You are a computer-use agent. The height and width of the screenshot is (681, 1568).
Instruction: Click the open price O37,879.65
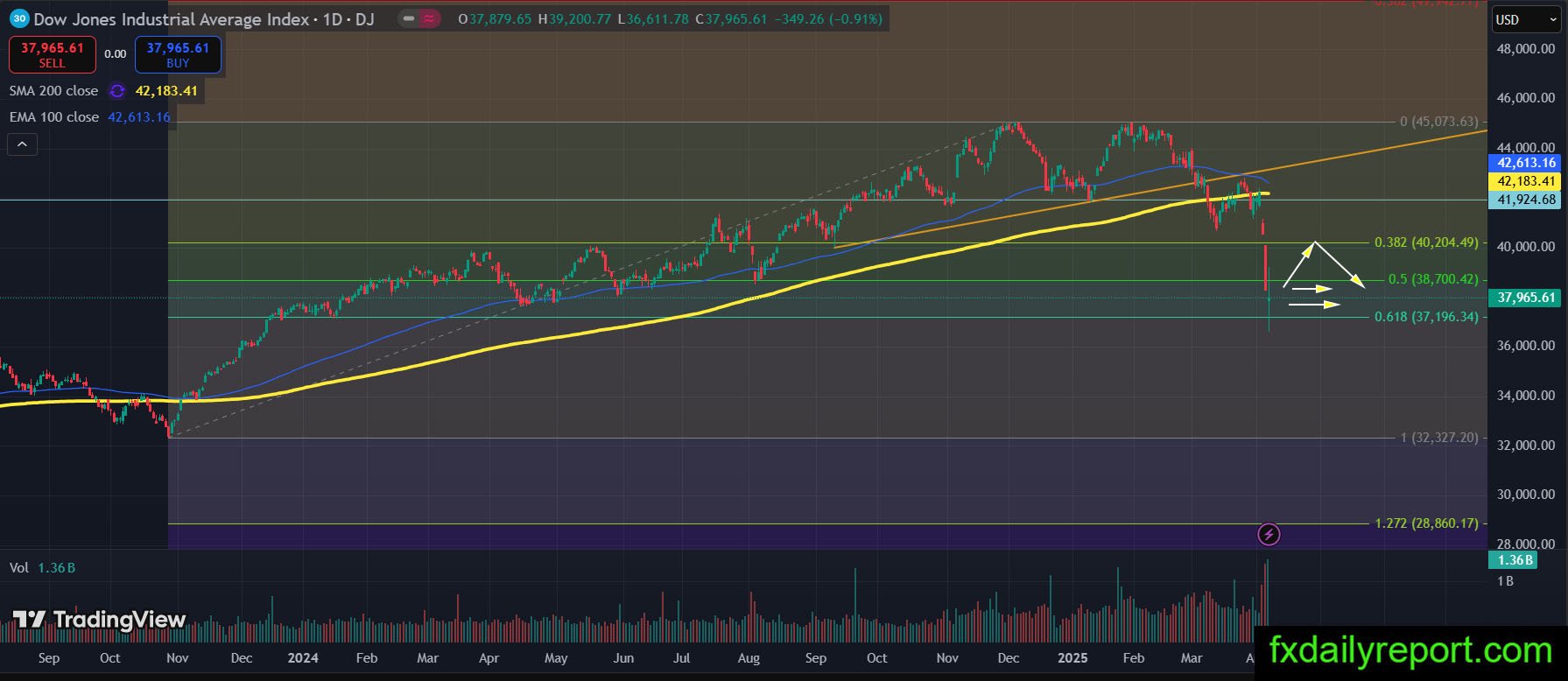pos(495,18)
